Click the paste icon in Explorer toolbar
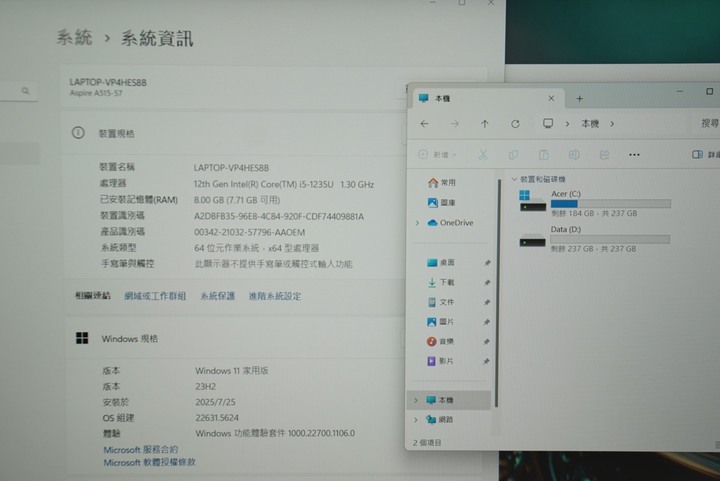The width and height of the screenshot is (720, 481). (x=544, y=155)
